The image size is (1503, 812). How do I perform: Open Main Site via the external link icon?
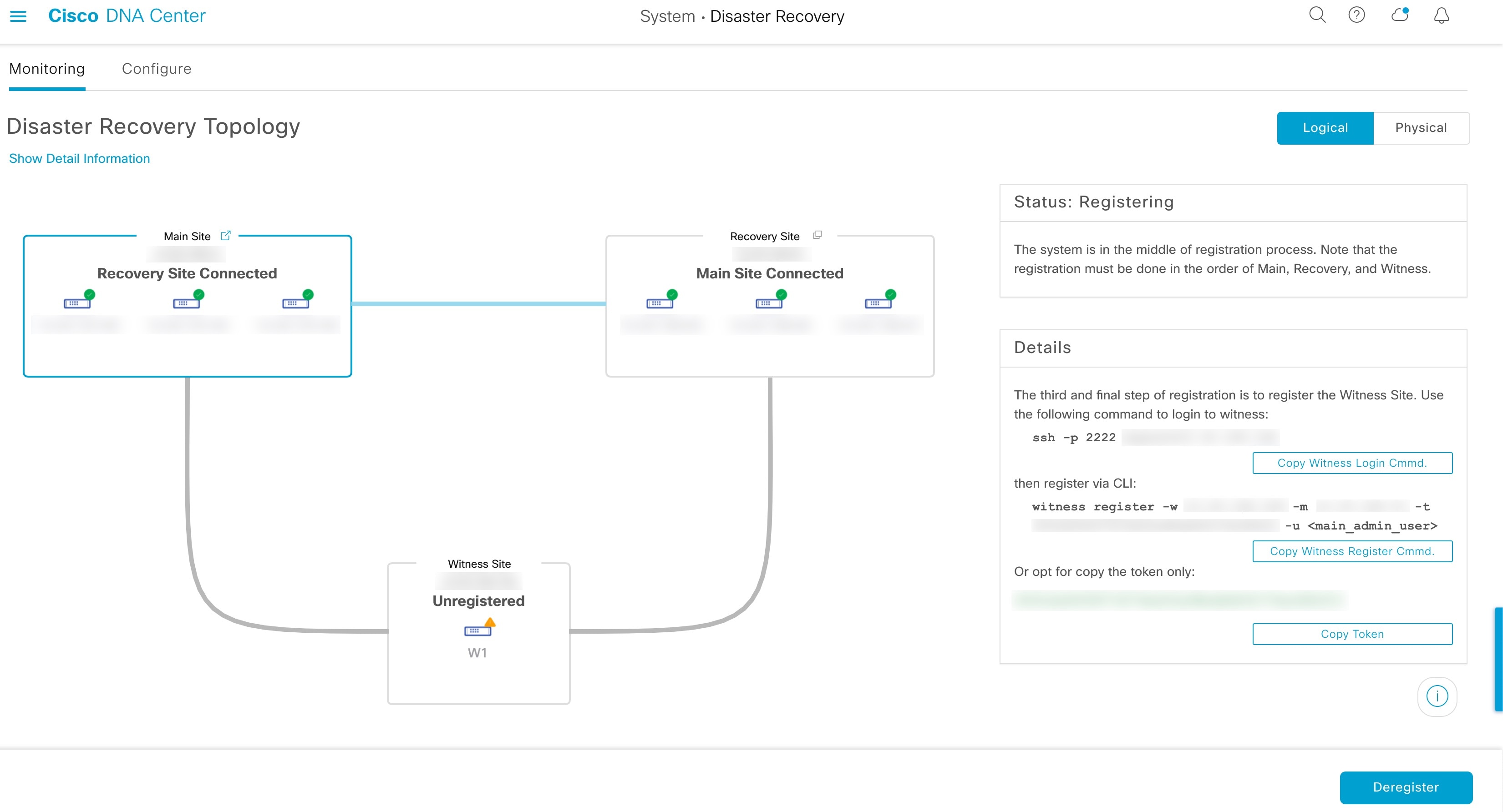tap(226, 236)
